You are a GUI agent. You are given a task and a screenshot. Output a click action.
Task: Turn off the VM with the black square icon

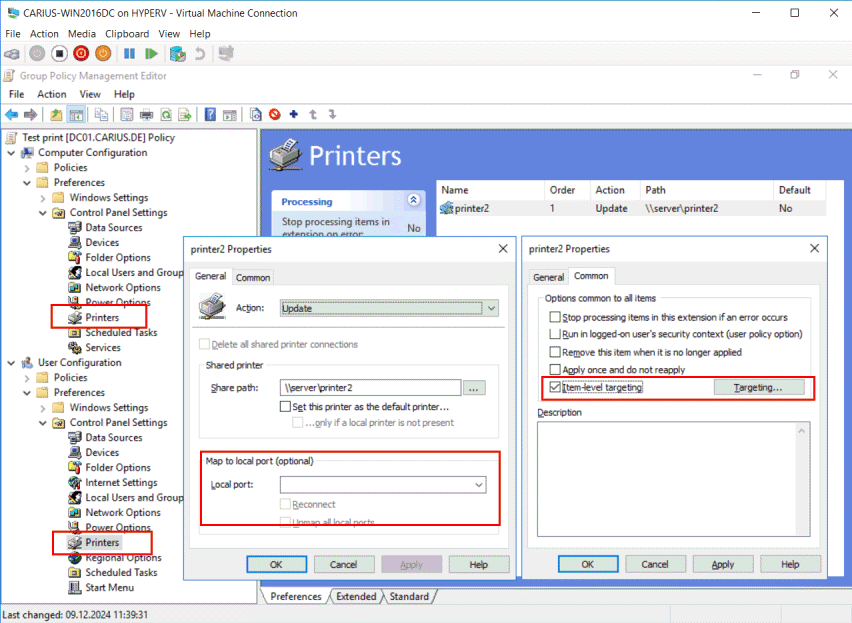coord(59,54)
